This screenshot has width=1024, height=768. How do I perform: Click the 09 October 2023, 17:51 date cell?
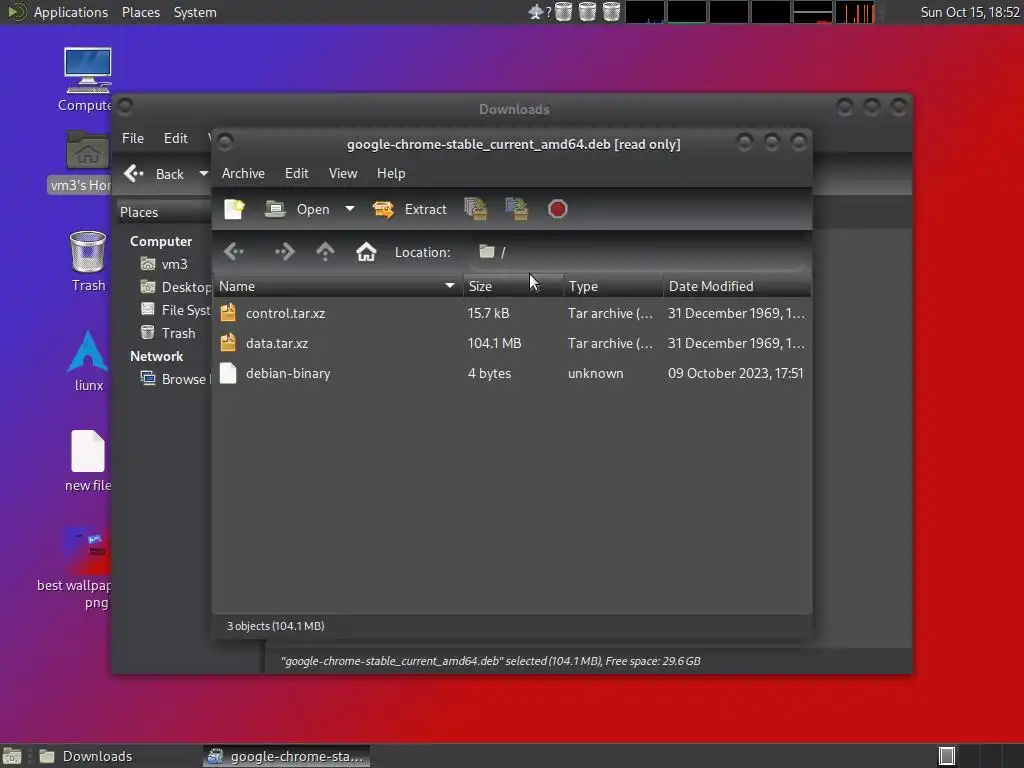[x=735, y=373]
